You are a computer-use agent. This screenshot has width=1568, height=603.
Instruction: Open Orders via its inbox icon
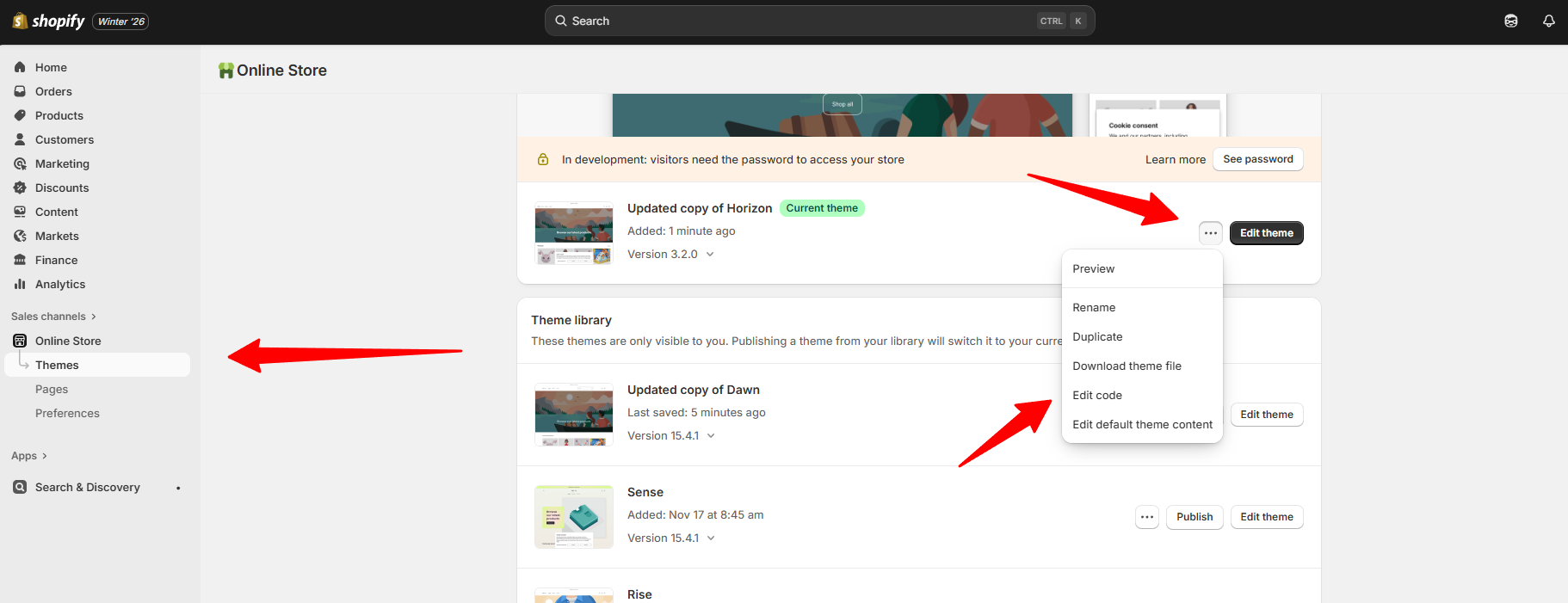point(20,91)
